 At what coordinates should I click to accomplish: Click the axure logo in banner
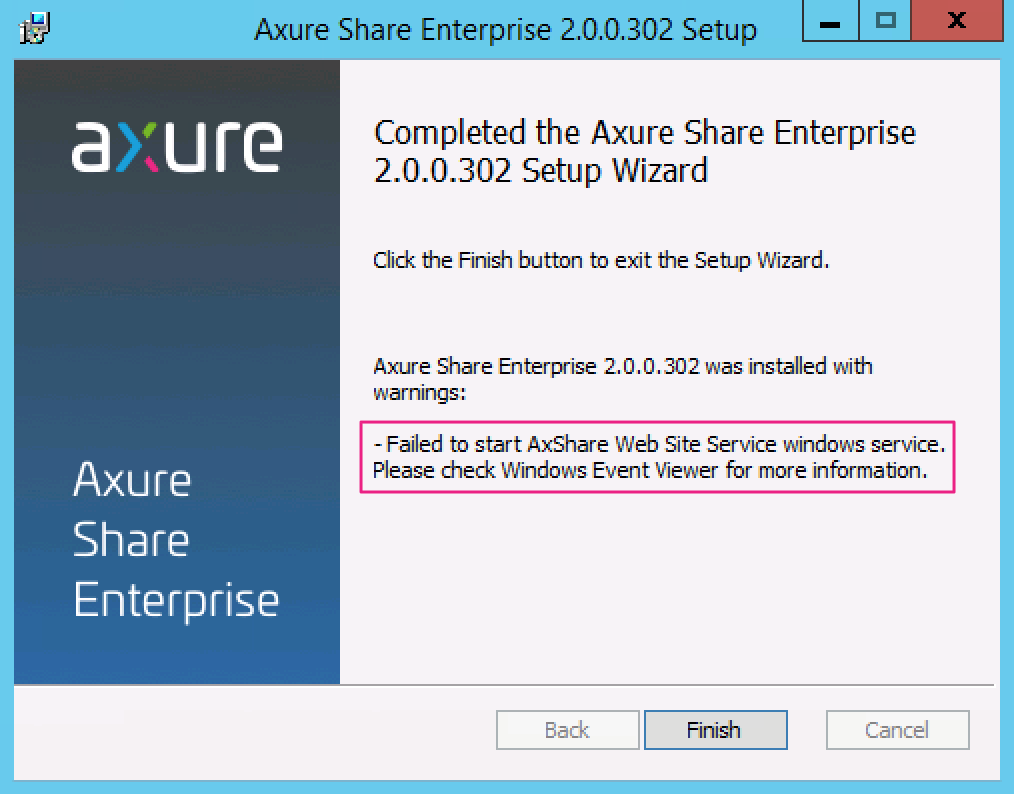tap(177, 147)
